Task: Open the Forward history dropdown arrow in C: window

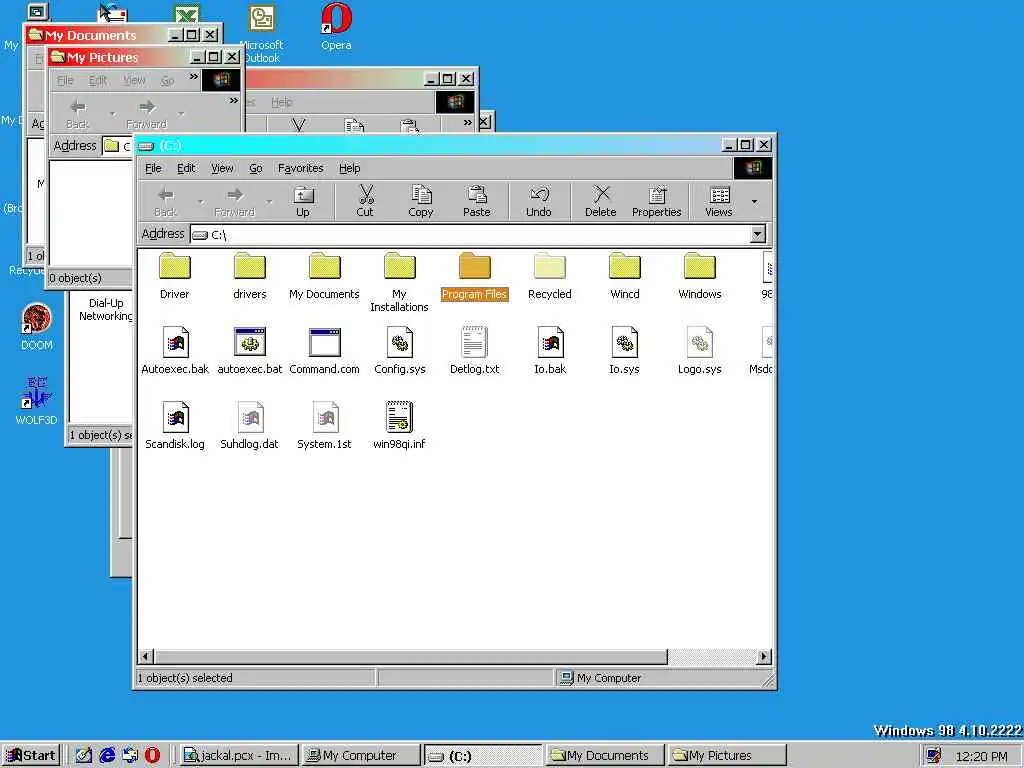Action: 269,202
